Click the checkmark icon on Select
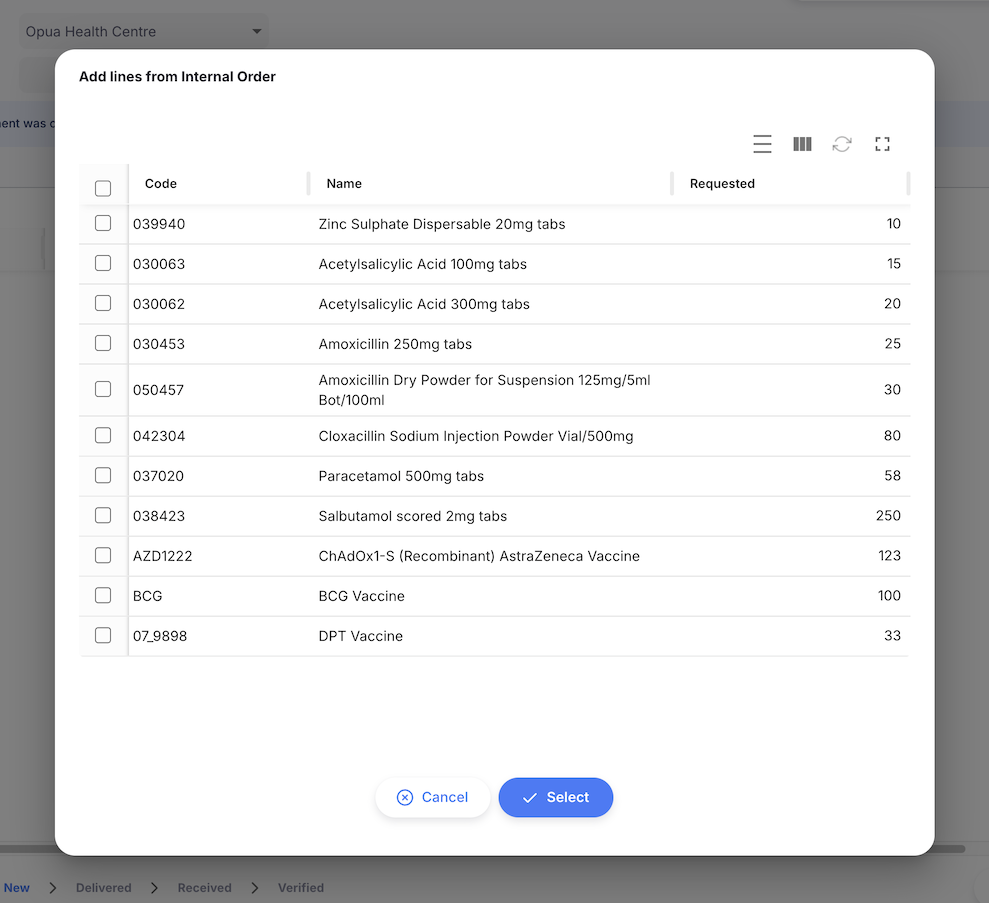 (531, 797)
